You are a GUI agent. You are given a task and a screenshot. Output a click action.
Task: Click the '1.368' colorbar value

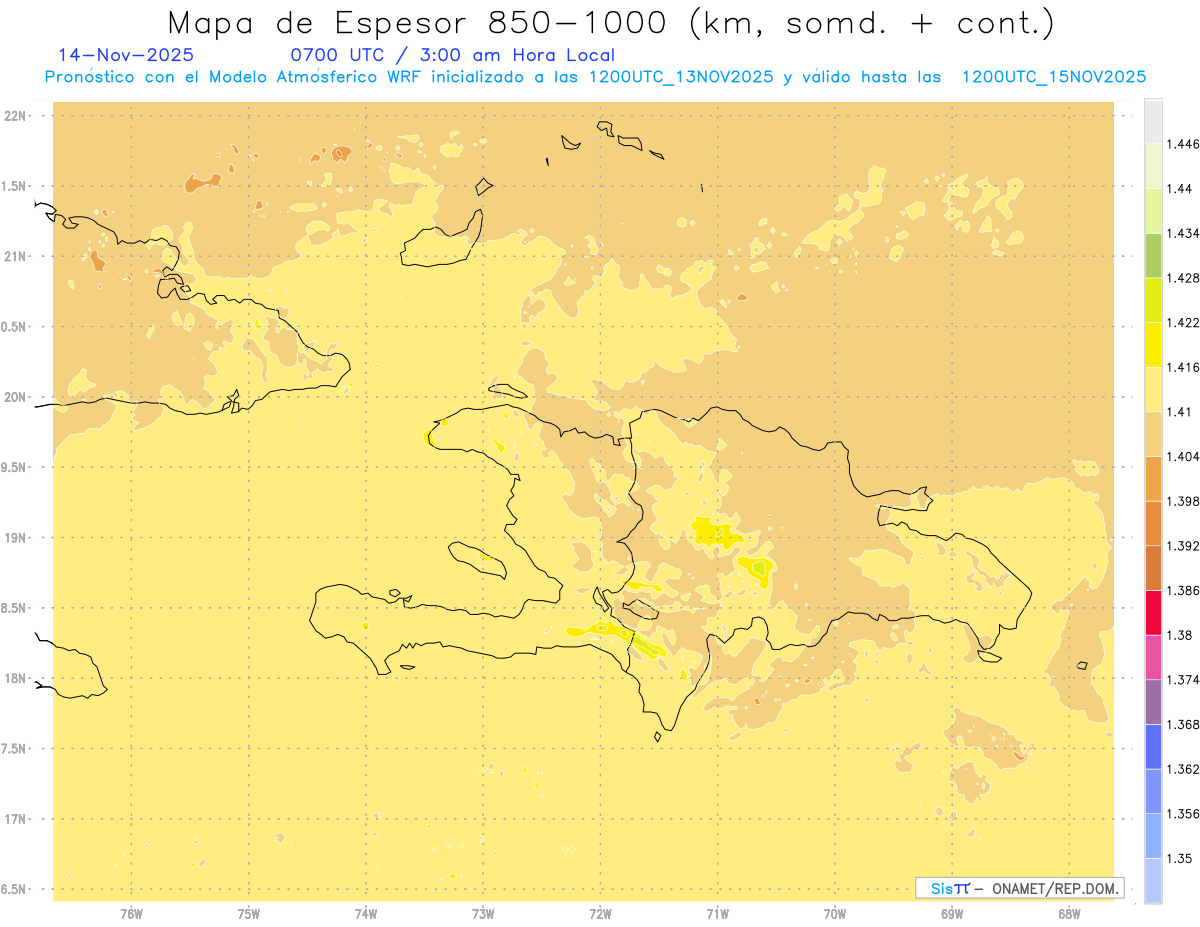click(x=1183, y=725)
